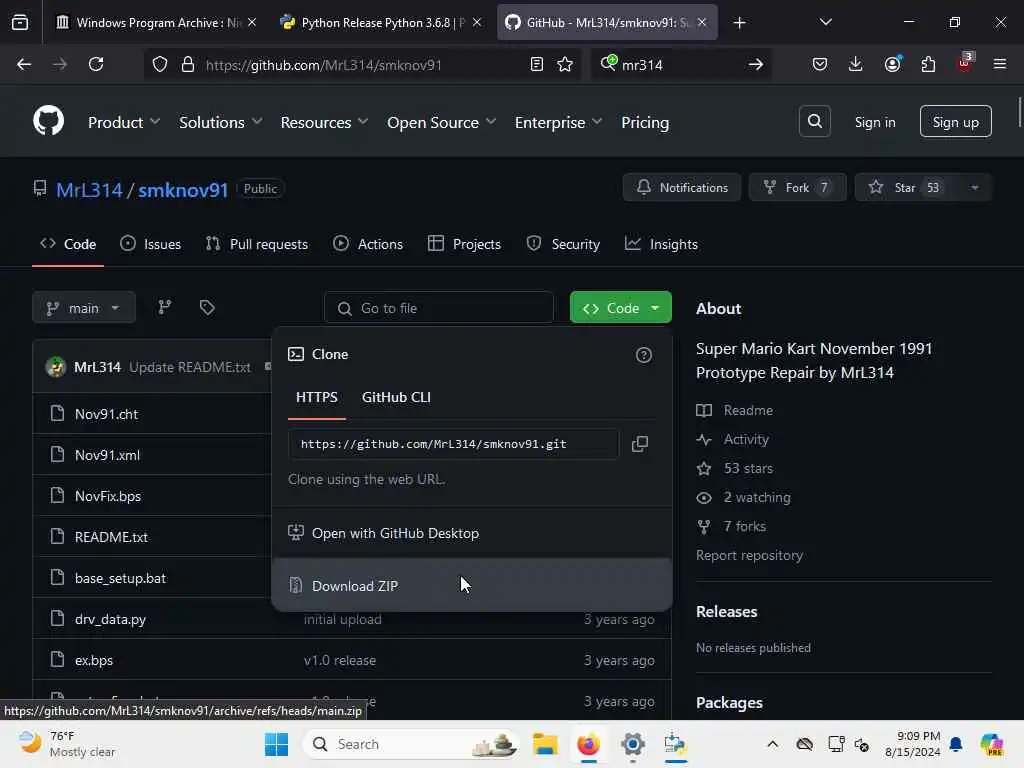
Task: Open Settings gear in taskbar
Action: tap(632, 744)
